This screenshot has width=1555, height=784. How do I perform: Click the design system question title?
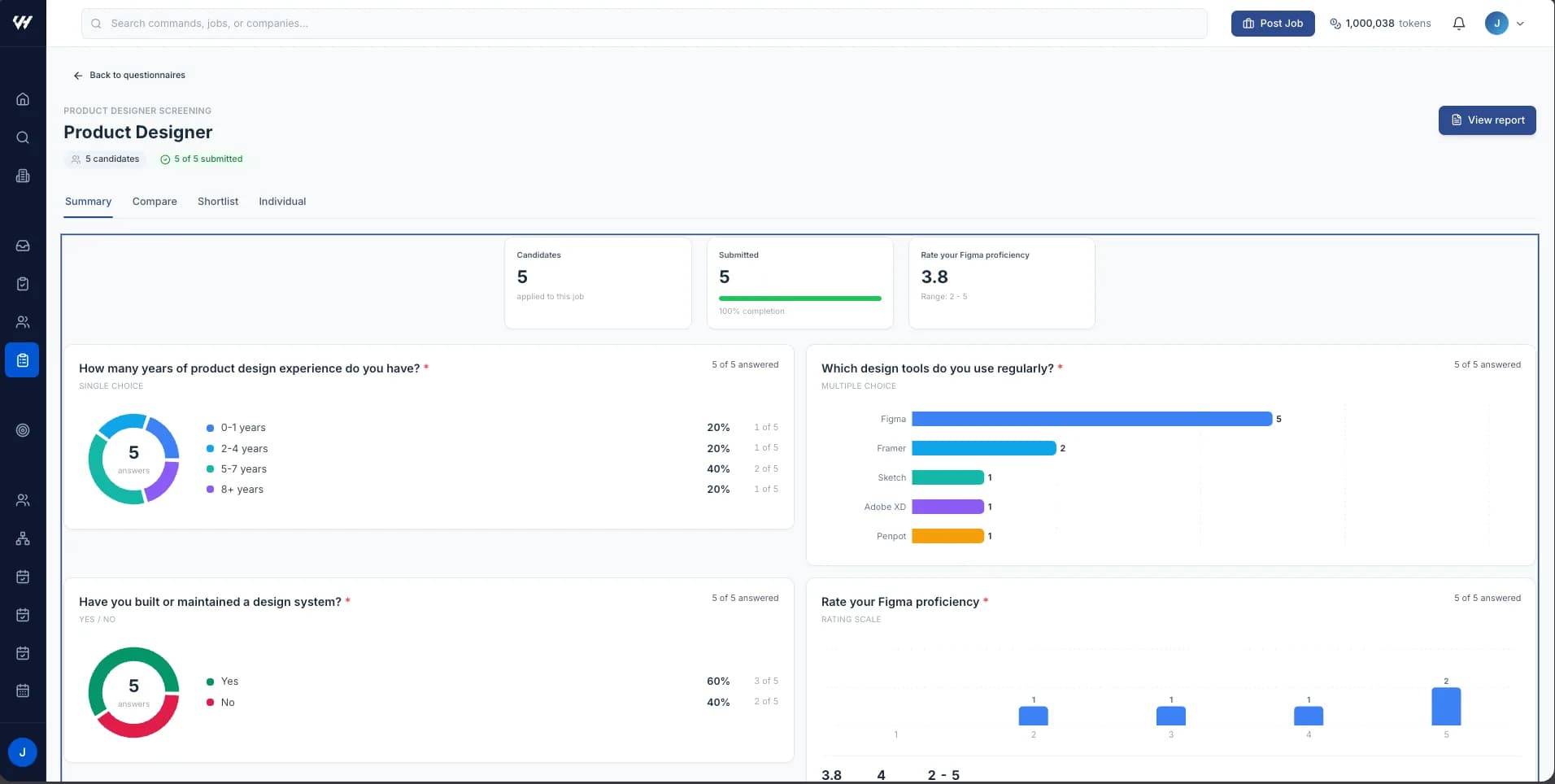pyautogui.click(x=210, y=602)
